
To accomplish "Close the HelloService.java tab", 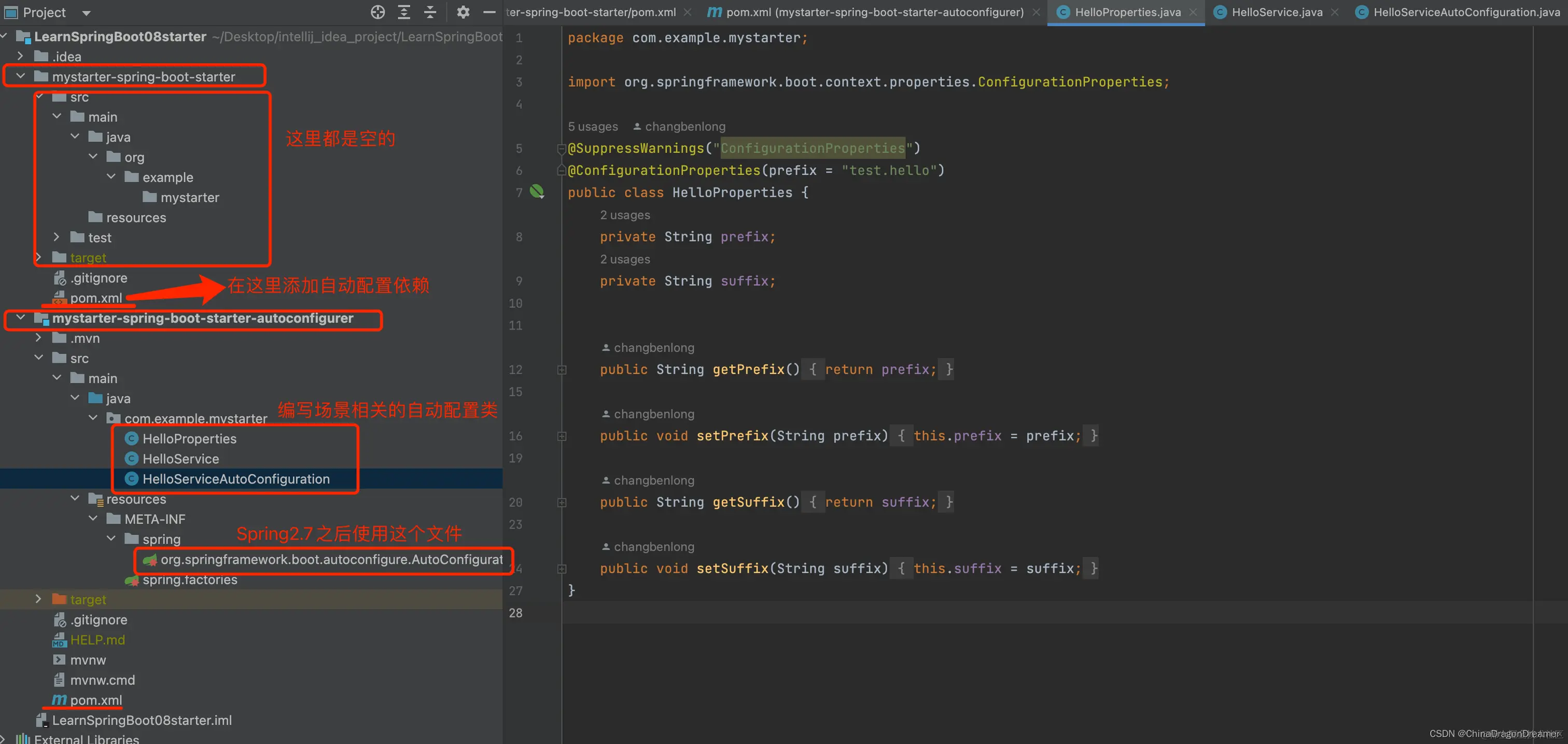I will [x=1334, y=12].
